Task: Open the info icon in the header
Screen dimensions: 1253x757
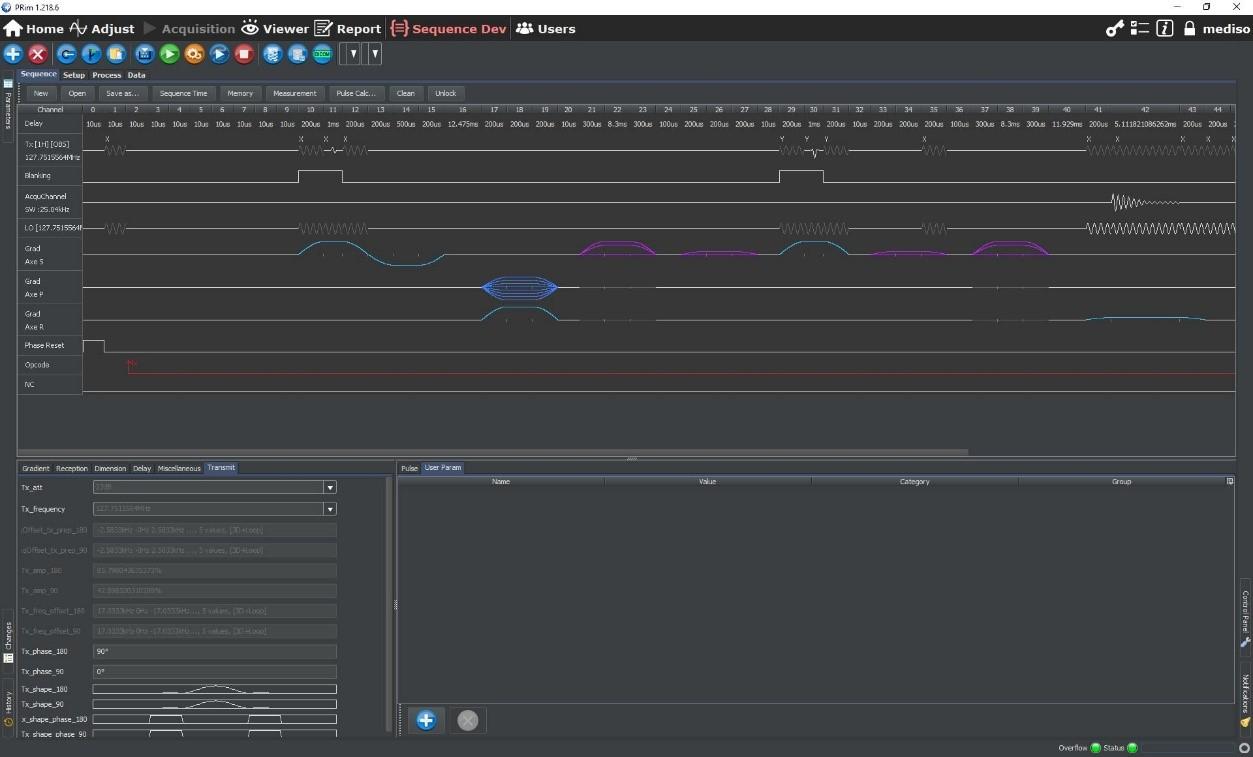Action: 1164,29
